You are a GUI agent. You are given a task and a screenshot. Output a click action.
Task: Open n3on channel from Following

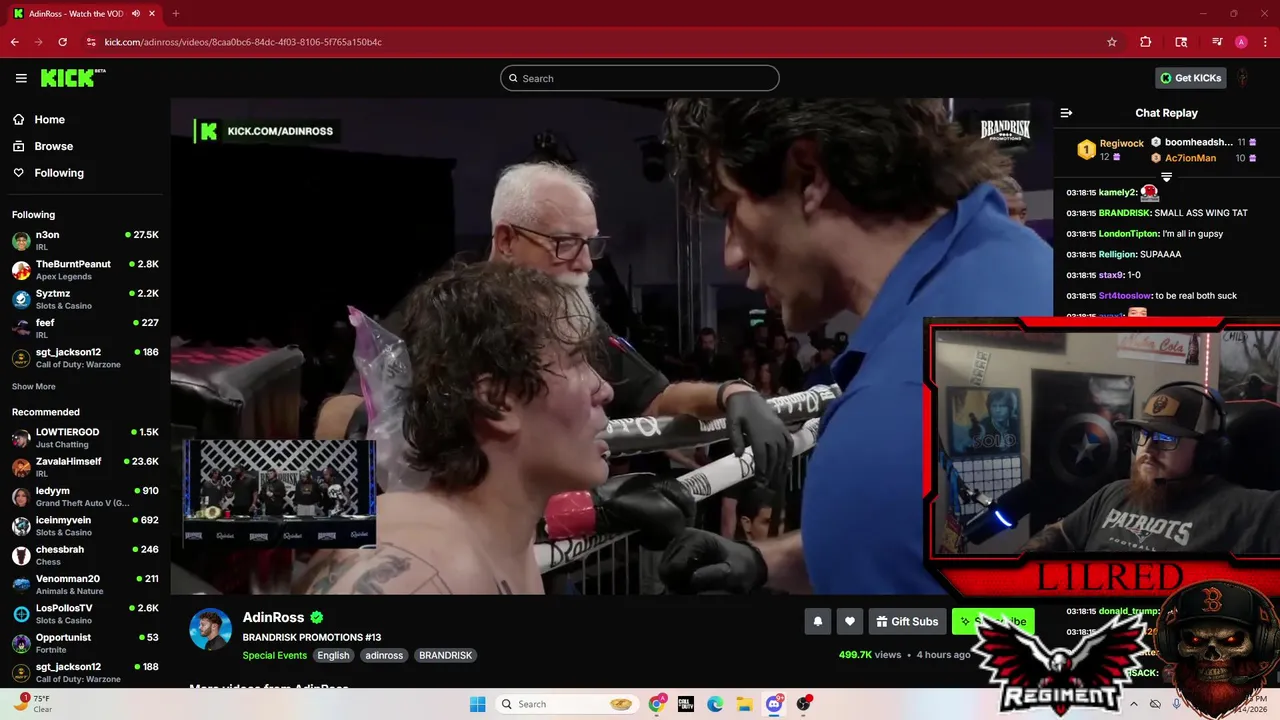pos(85,241)
